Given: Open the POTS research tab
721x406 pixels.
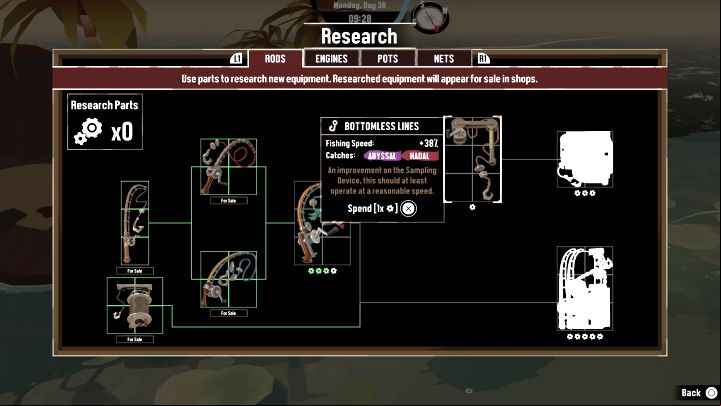Looking at the screenshot, I should point(388,58).
